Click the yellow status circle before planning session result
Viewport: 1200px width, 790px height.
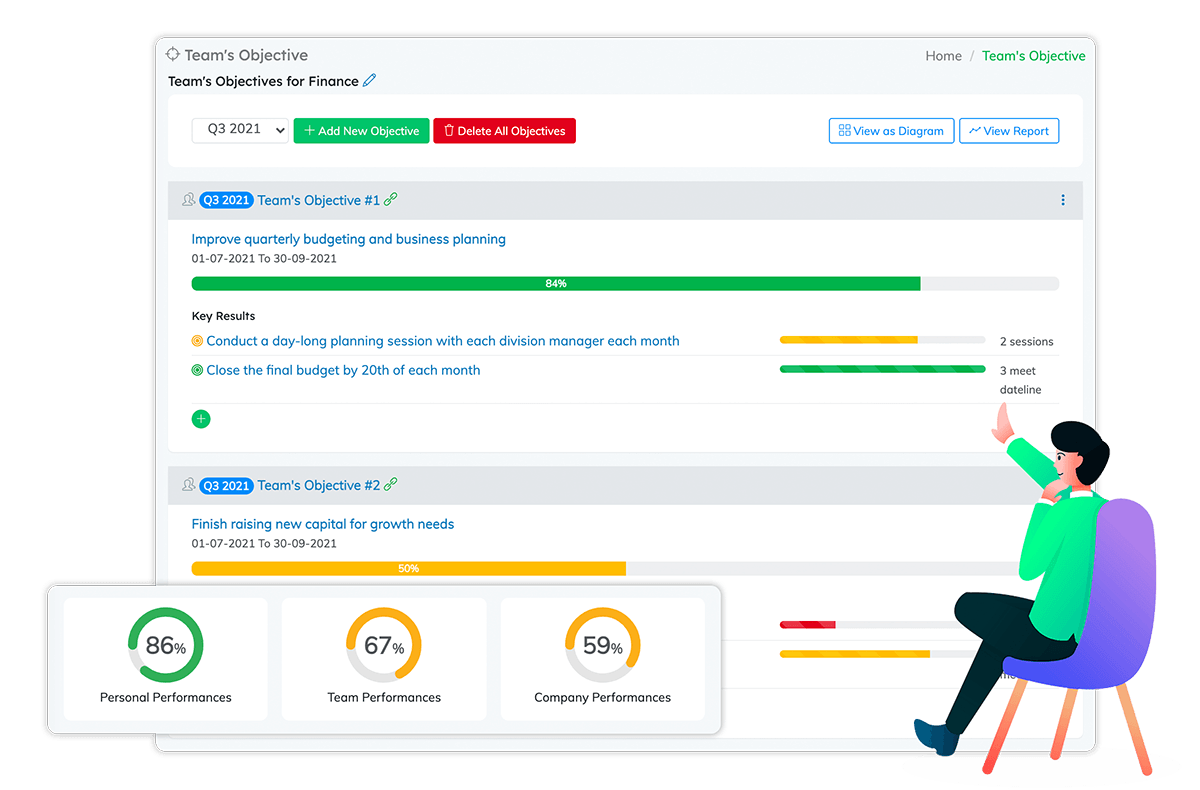(x=197, y=340)
